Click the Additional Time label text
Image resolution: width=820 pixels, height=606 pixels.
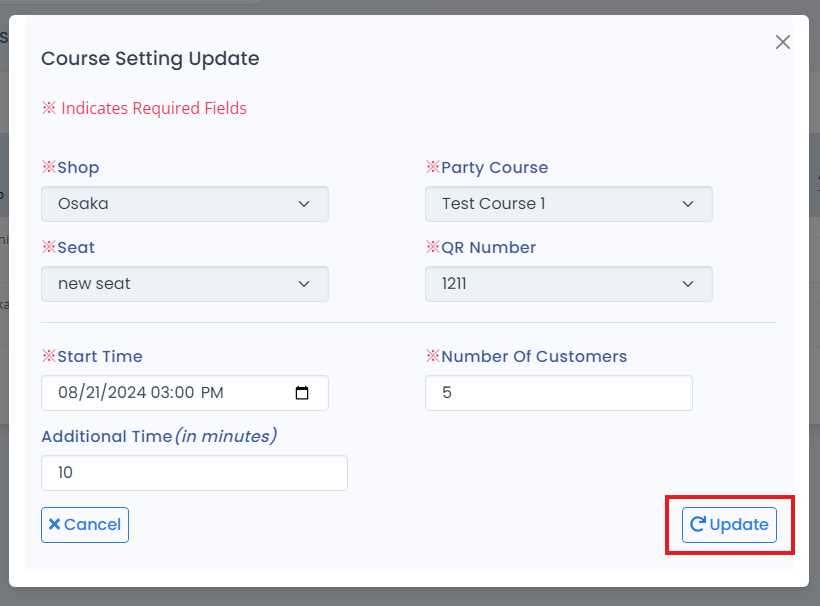[x=106, y=436]
